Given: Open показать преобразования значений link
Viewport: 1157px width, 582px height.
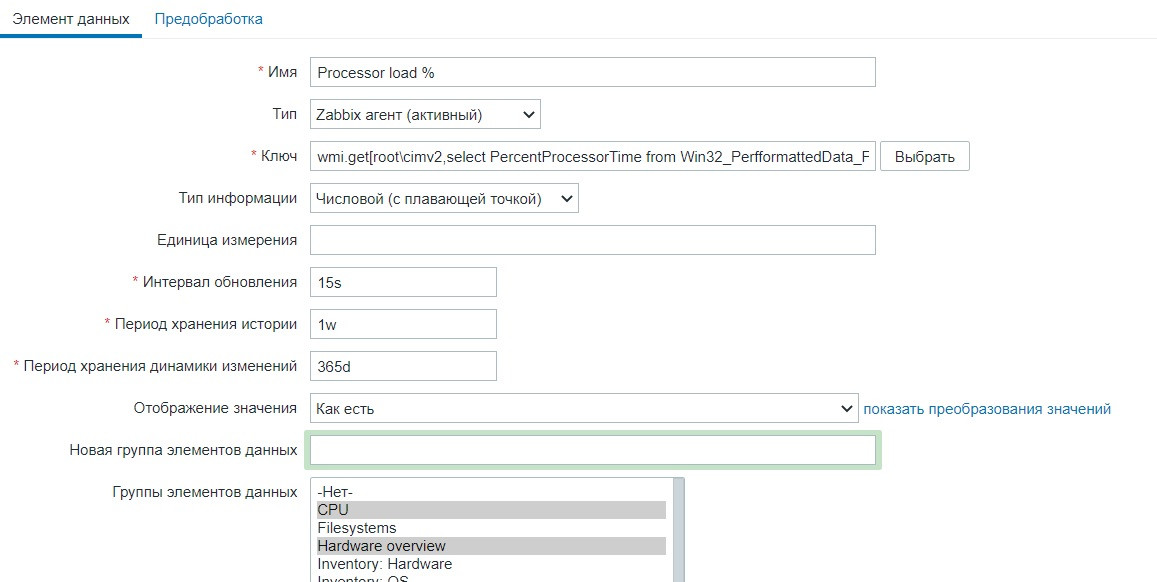Looking at the screenshot, I should (987, 408).
